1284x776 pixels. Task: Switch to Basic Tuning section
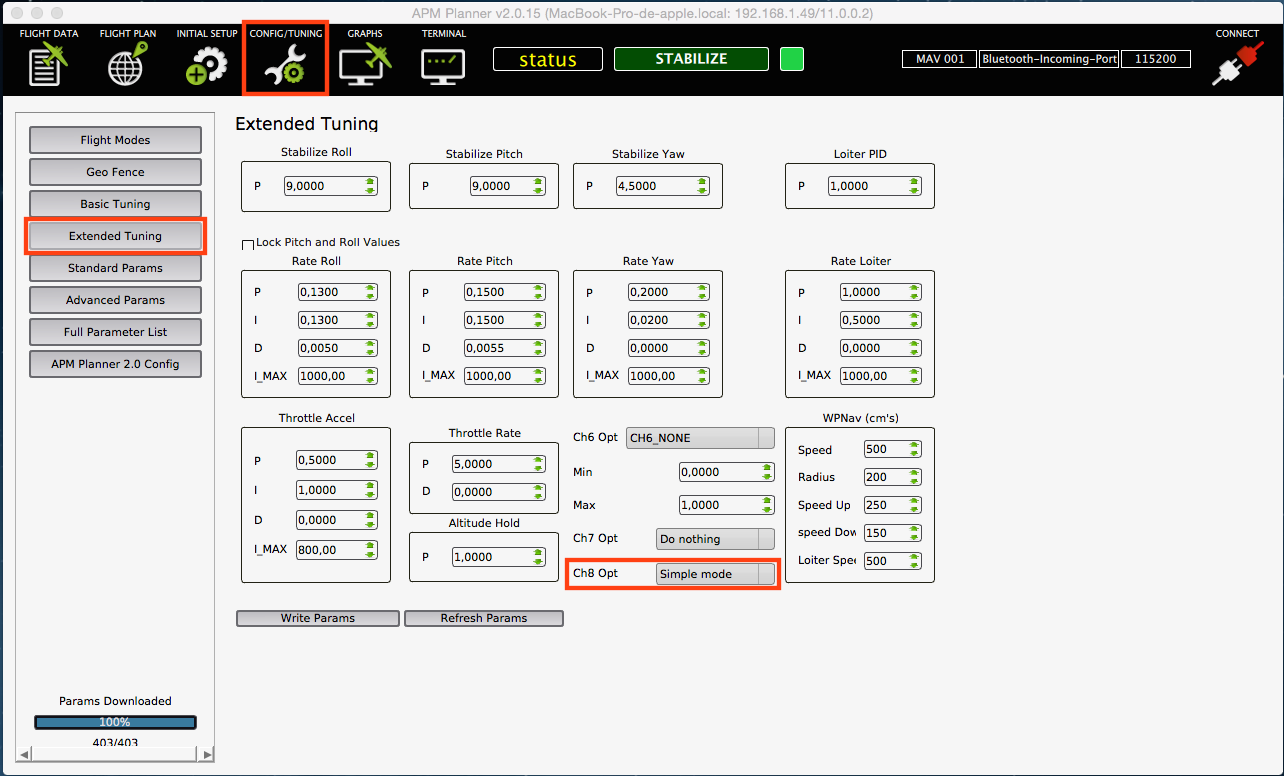(x=115, y=204)
